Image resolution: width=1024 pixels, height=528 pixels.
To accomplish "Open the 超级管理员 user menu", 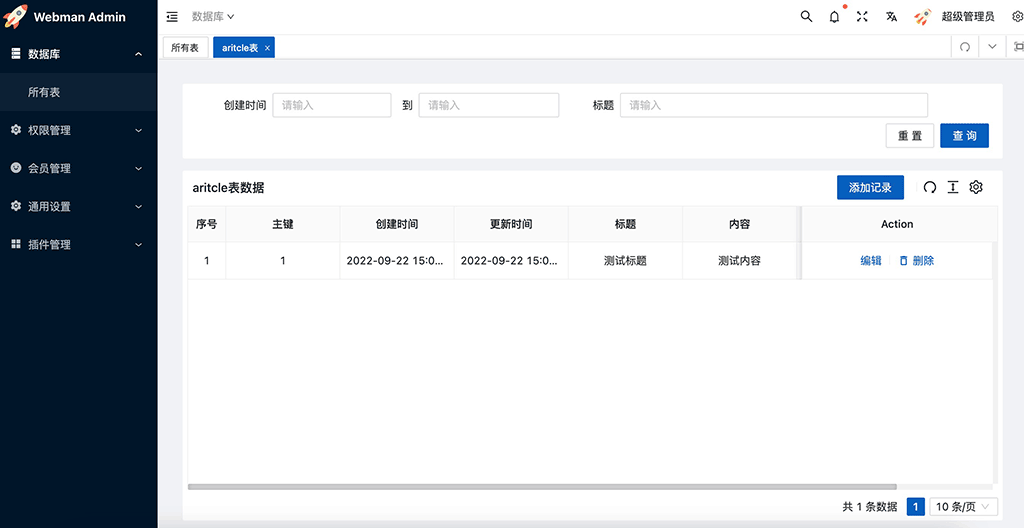I will coord(968,17).
